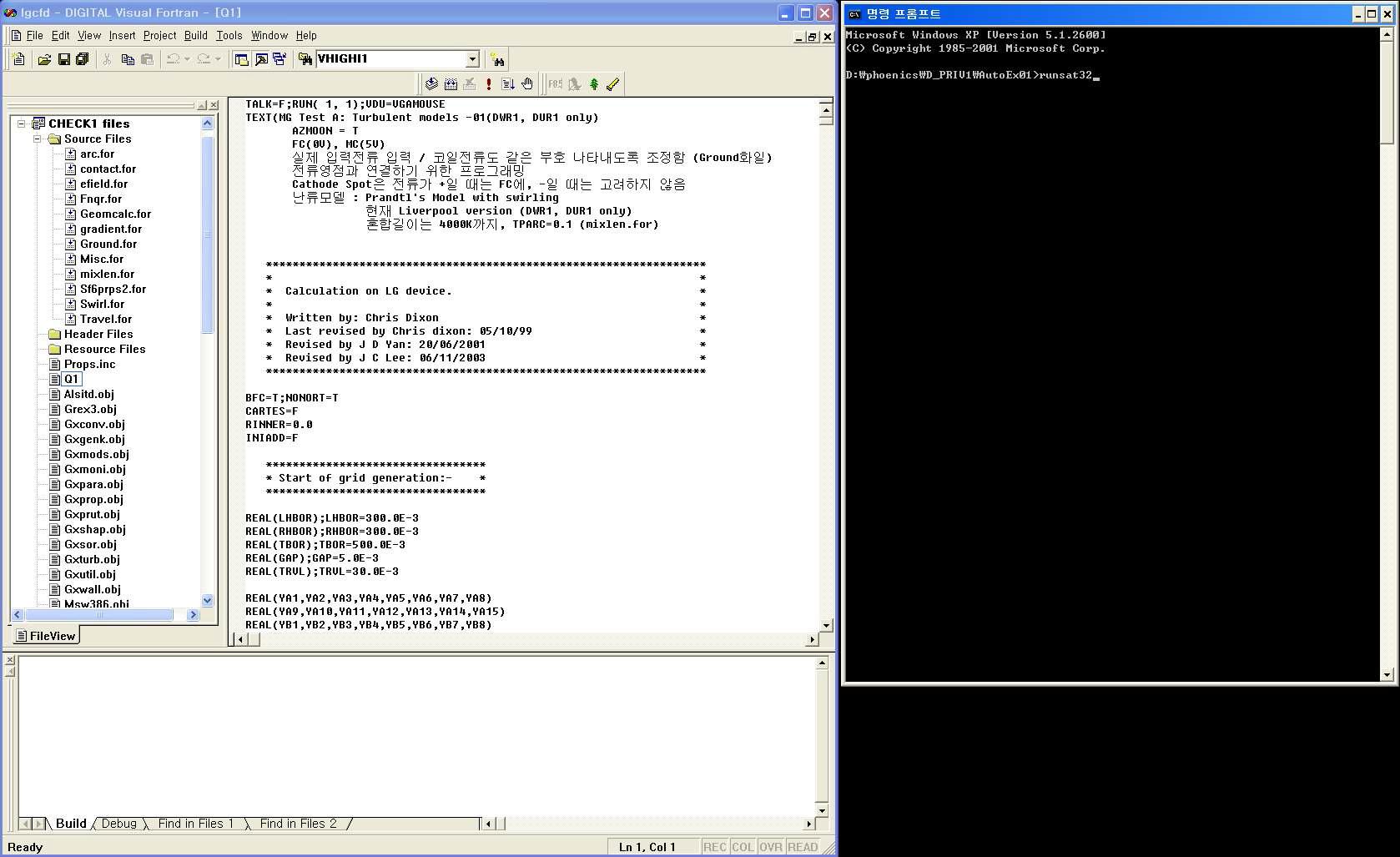The width and height of the screenshot is (1400, 857).
Task: Select the Resource Files folder
Action: (x=104, y=350)
